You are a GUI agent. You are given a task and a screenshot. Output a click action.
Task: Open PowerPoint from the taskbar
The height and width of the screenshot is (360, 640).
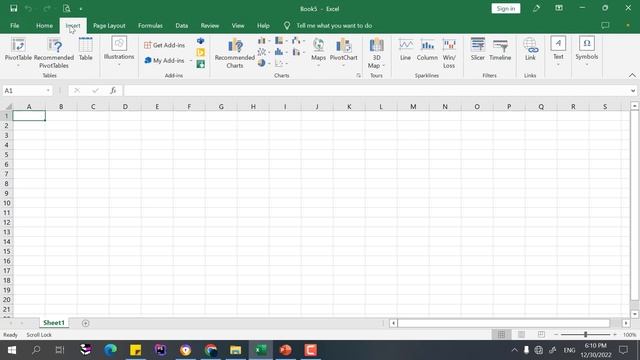[285, 350]
